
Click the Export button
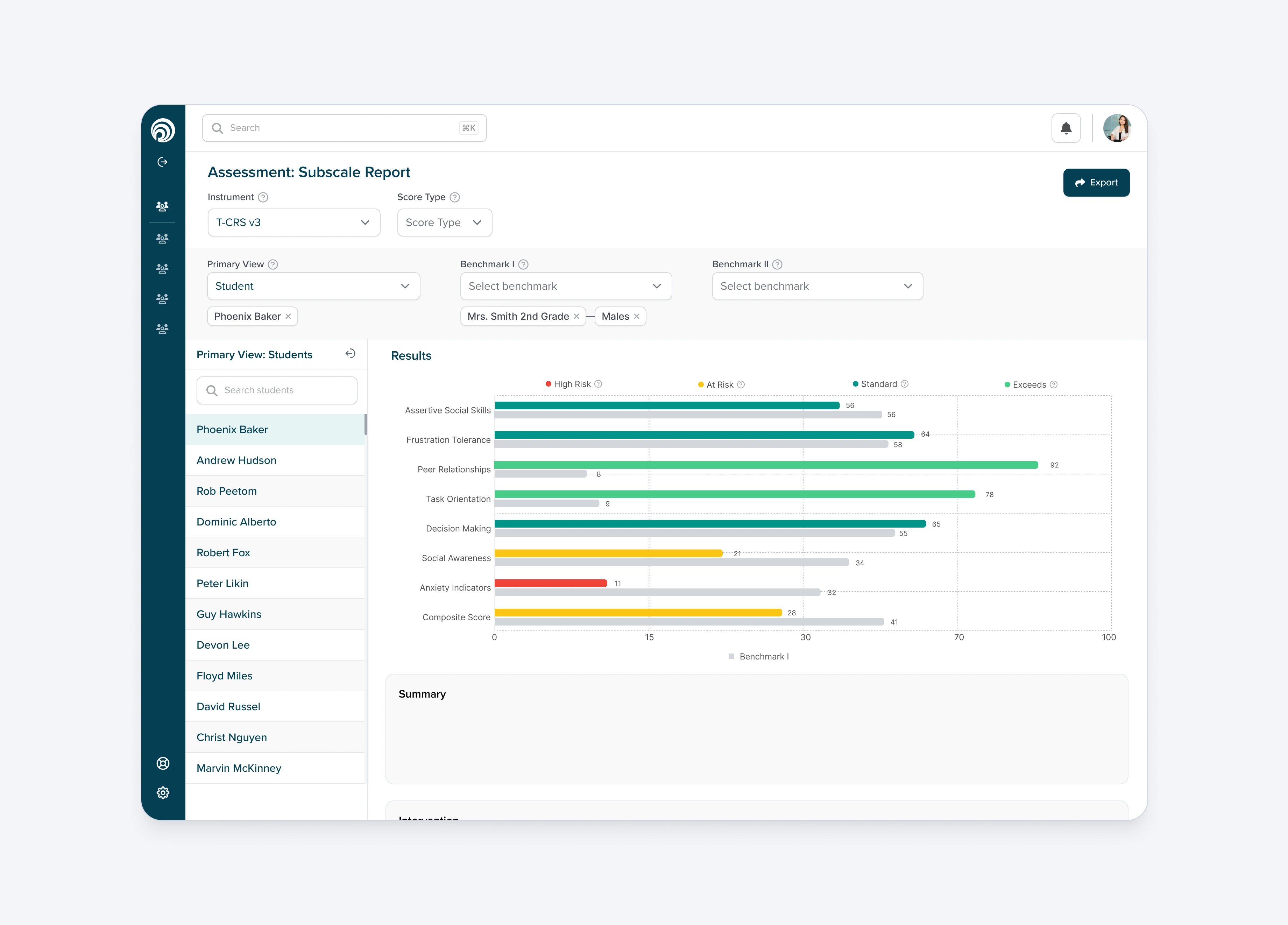pyautogui.click(x=1096, y=183)
